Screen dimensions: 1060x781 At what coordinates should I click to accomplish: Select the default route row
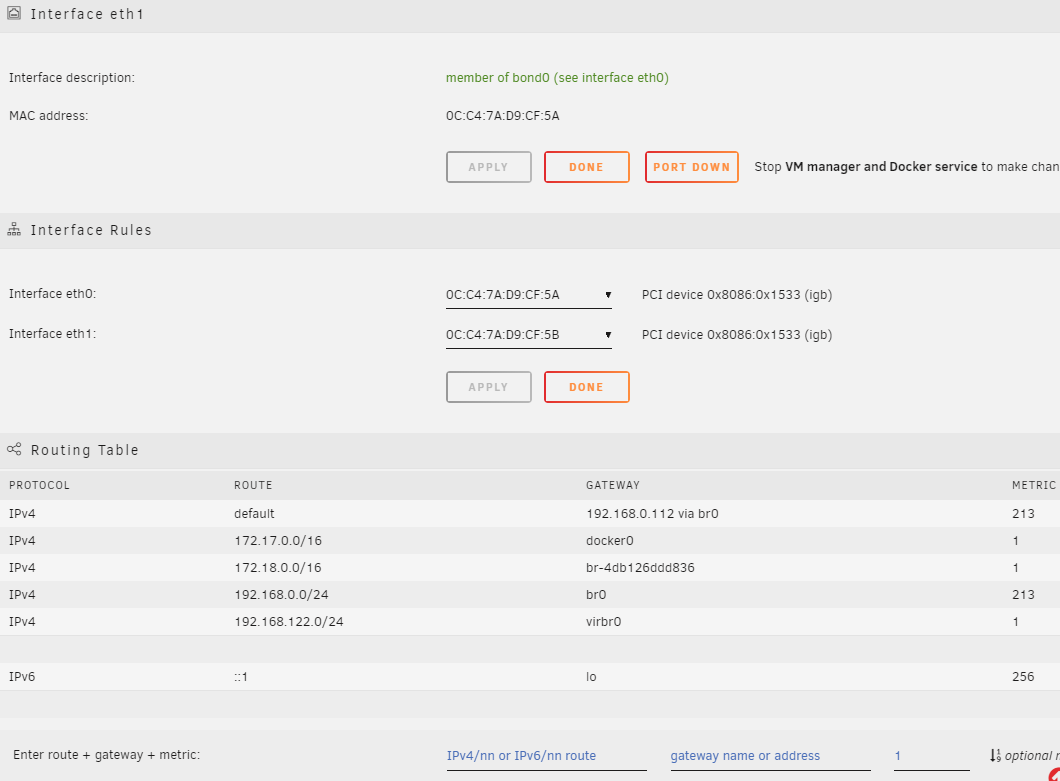coord(530,513)
